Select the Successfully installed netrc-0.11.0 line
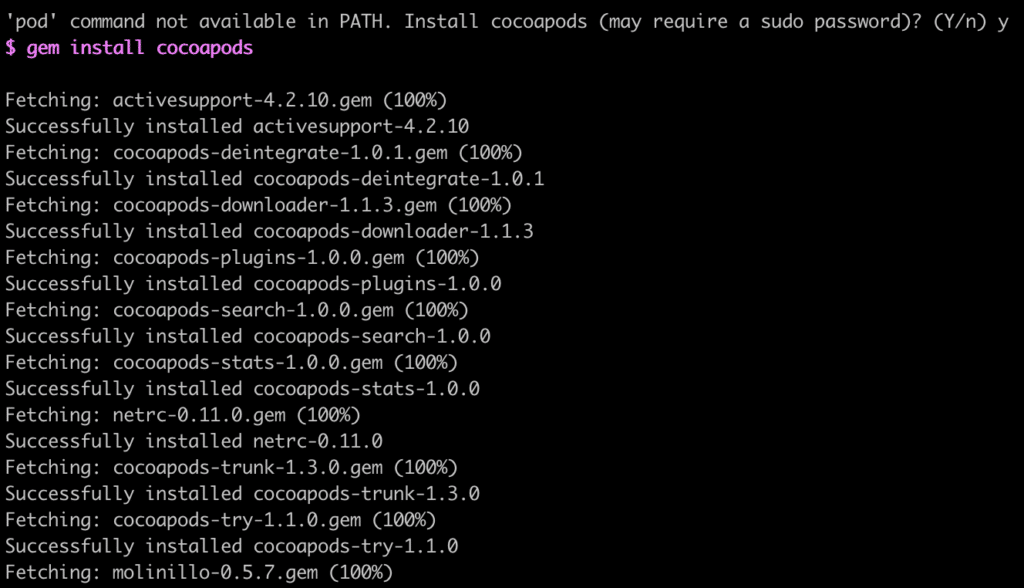This screenshot has width=1024, height=588. pyautogui.click(x=194, y=441)
